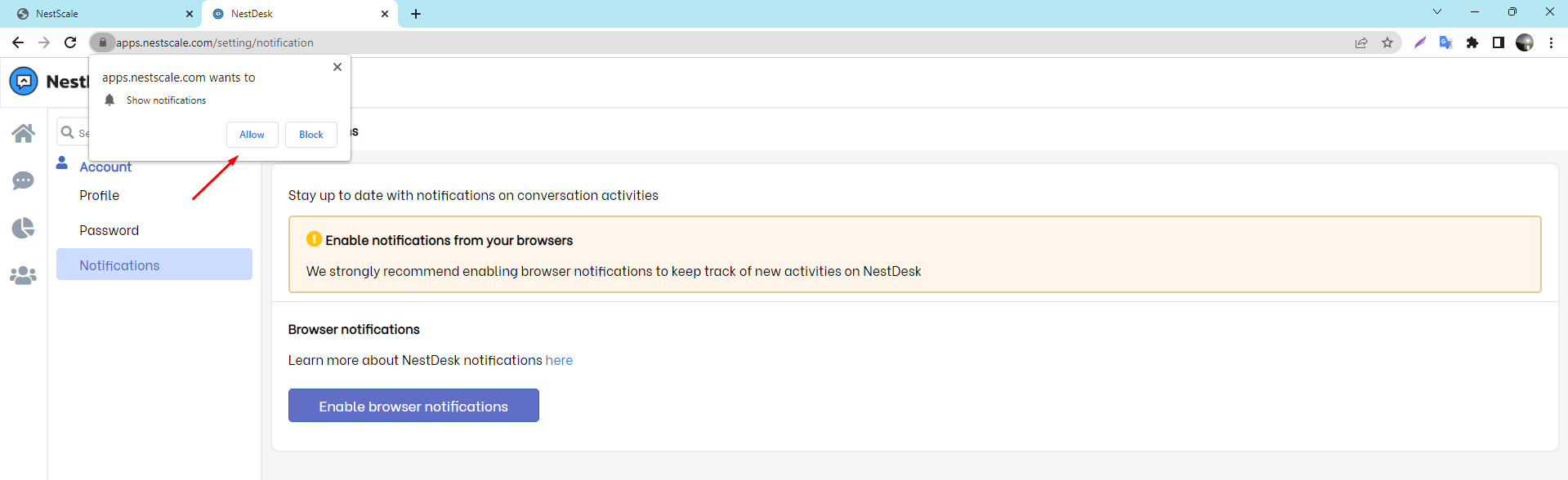Select Password in the Account settings menu
This screenshot has height=480, width=1568.
[x=109, y=229]
